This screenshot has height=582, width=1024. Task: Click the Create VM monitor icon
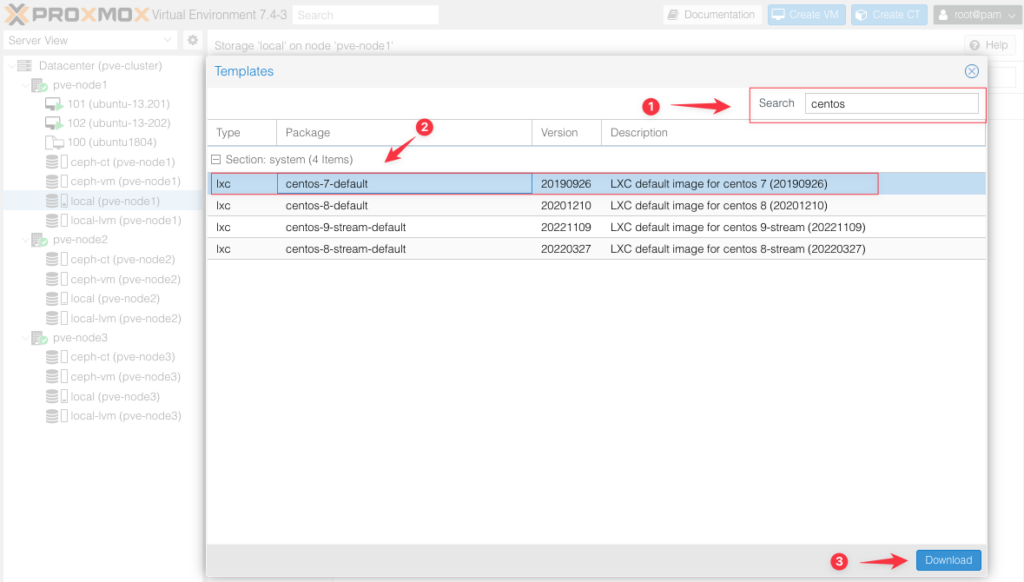pyautogui.click(x=778, y=14)
